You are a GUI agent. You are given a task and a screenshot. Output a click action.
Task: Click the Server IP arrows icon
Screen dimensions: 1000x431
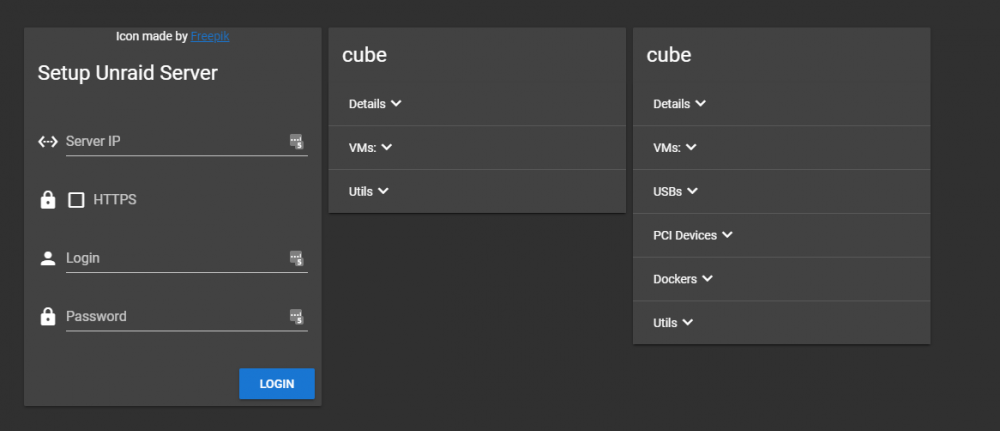point(48,142)
